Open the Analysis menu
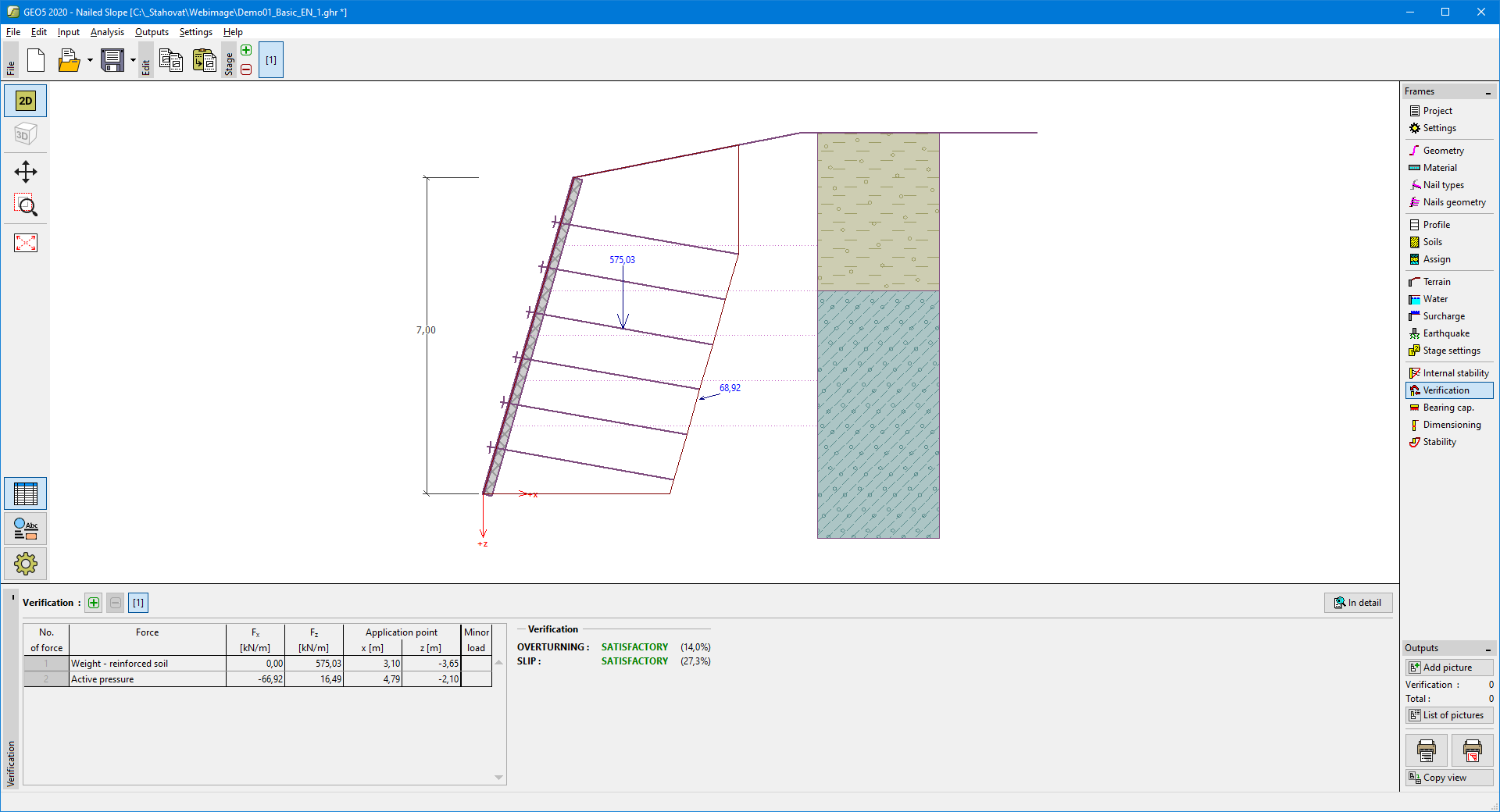This screenshot has height=812, width=1500. 107,32
